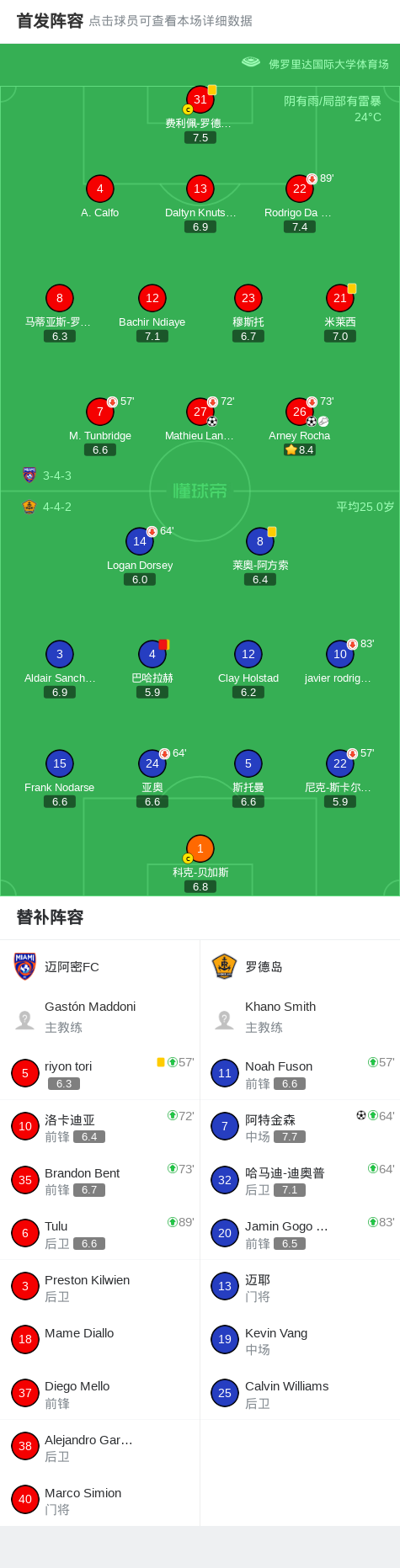Open Mathieu Lan… number 27 player circle
This screenshot has width=400, height=1568.
[x=200, y=412]
